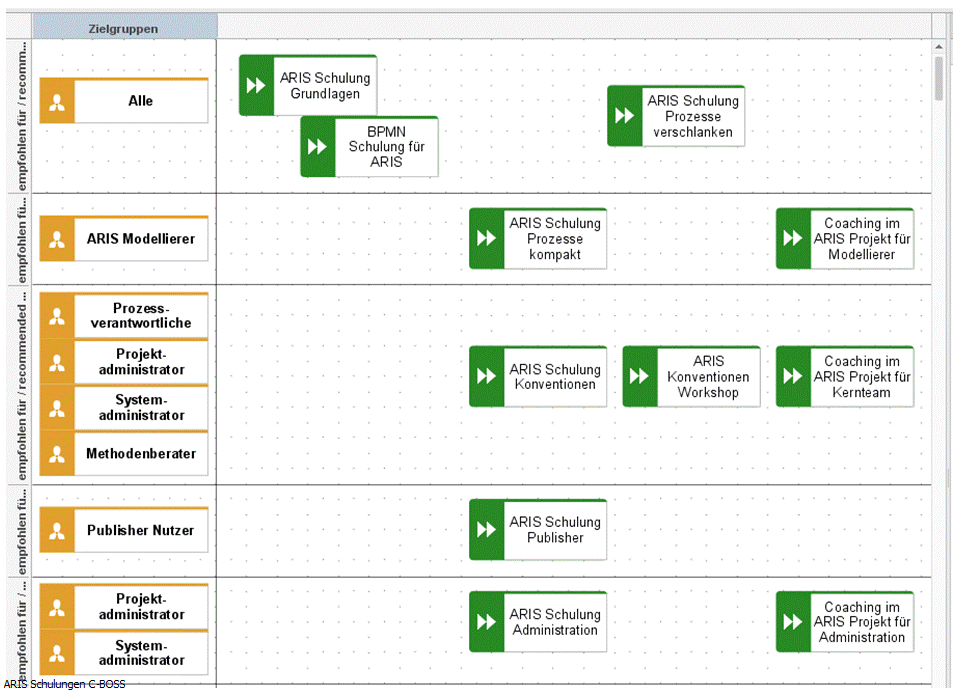Click the 'ARIS Schulungen C-BOSS' model name
Screen dimensions: 960x694
point(65,684)
